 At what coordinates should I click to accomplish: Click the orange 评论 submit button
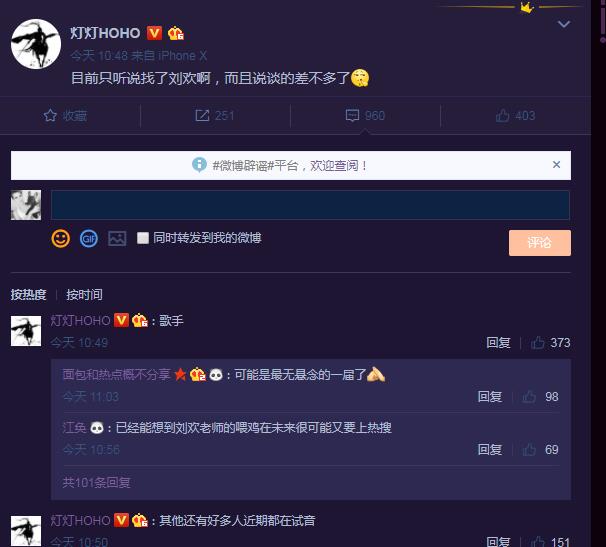click(x=540, y=243)
